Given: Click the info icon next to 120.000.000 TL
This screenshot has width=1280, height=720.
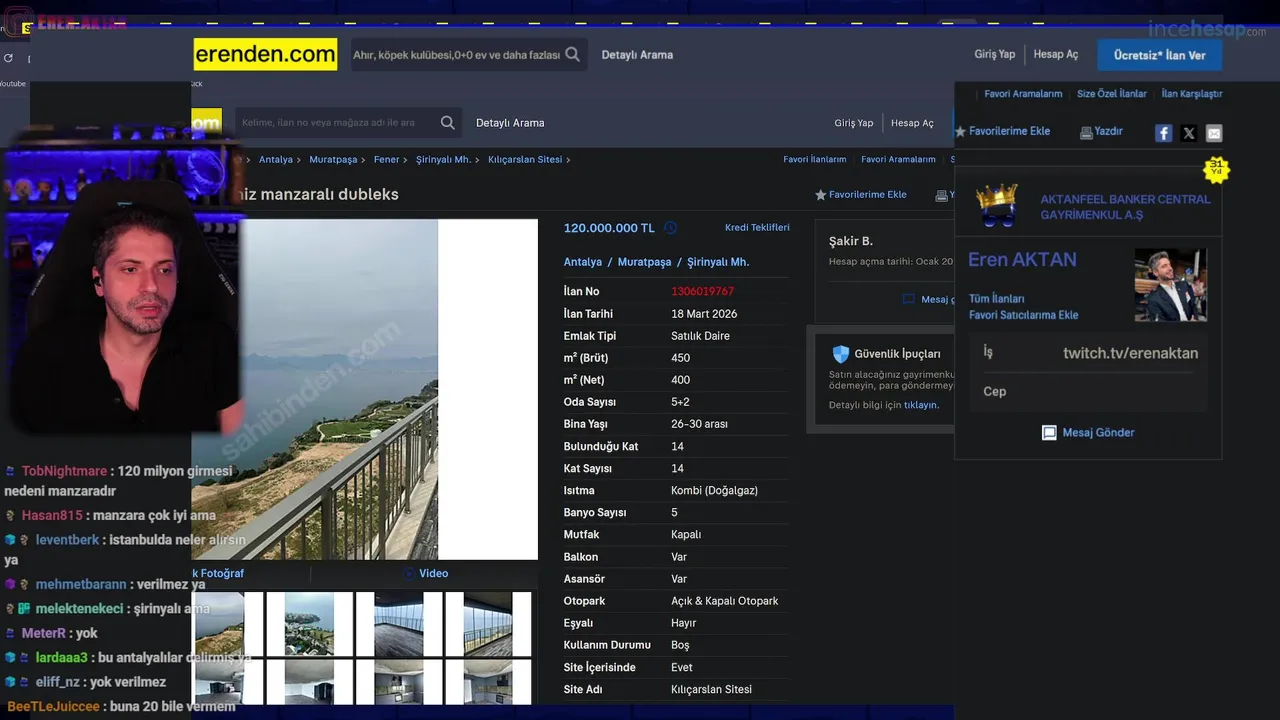Looking at the screenshot, I should click(670, 228).
